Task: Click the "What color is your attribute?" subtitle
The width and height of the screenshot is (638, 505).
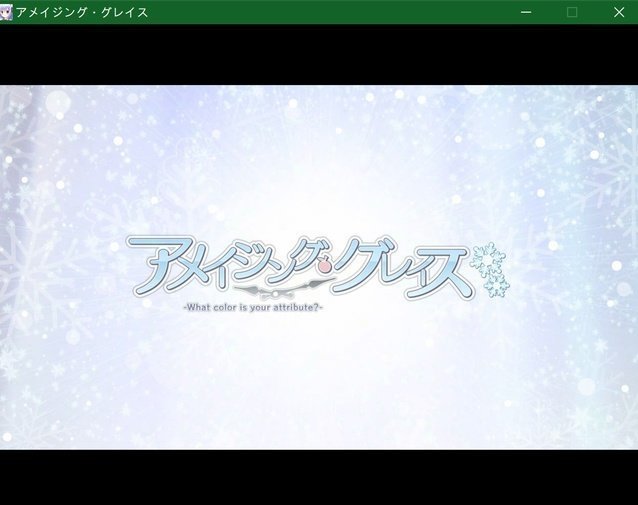Action: (253, 307)
